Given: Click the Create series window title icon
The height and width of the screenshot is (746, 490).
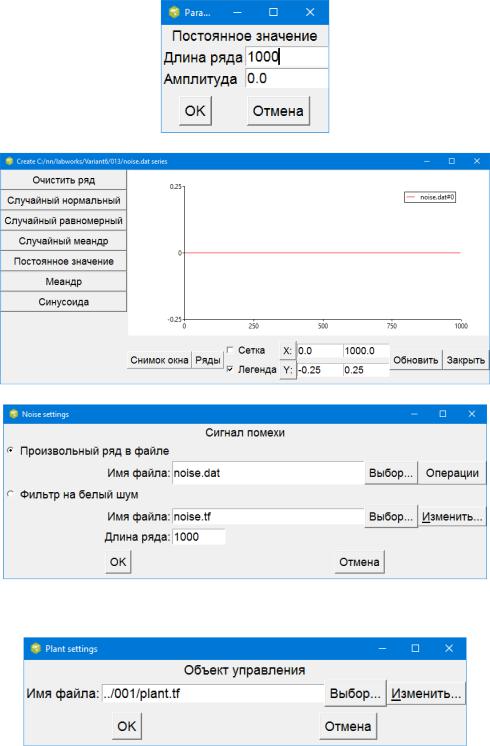Looking at the screenshot, I should point(9,161).
